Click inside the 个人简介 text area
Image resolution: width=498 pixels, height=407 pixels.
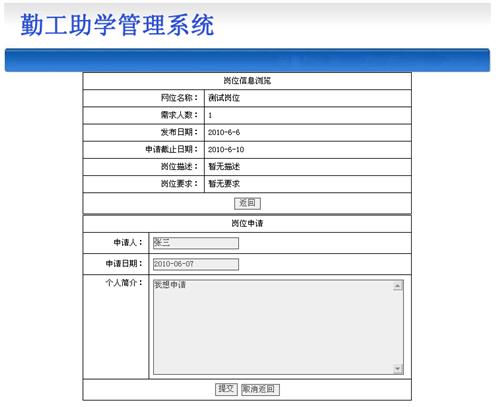click(273, 327)
